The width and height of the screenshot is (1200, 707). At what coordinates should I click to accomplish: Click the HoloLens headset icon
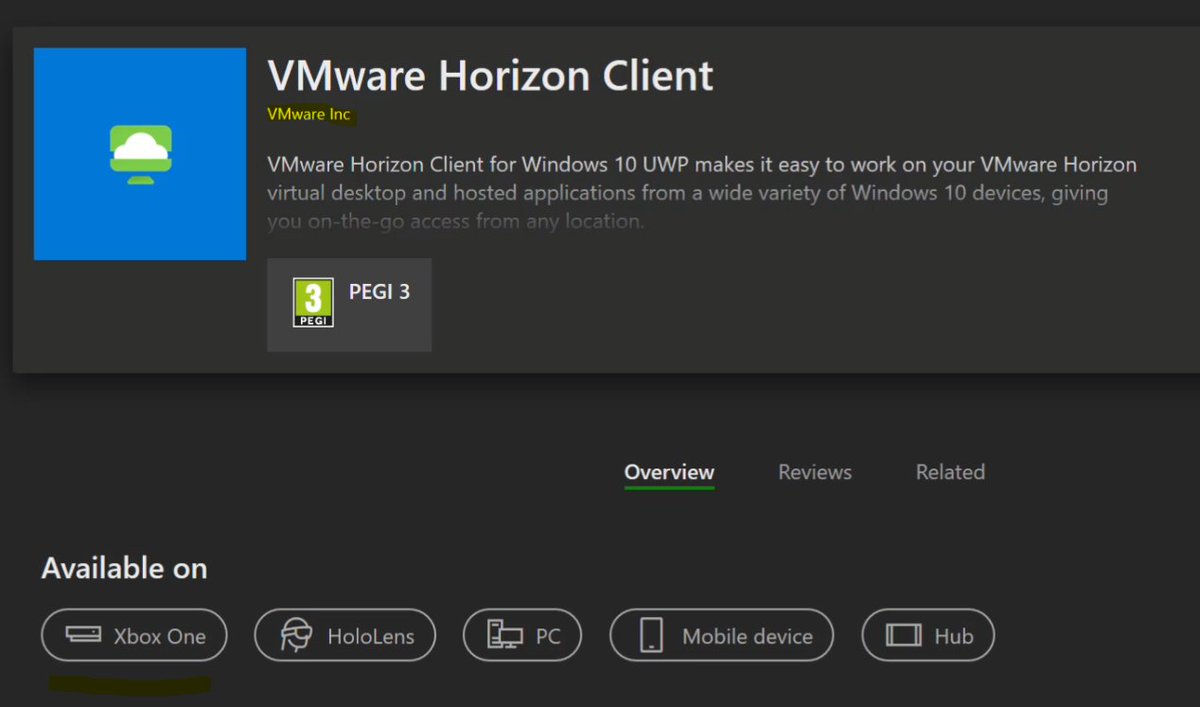click(295, 636)
